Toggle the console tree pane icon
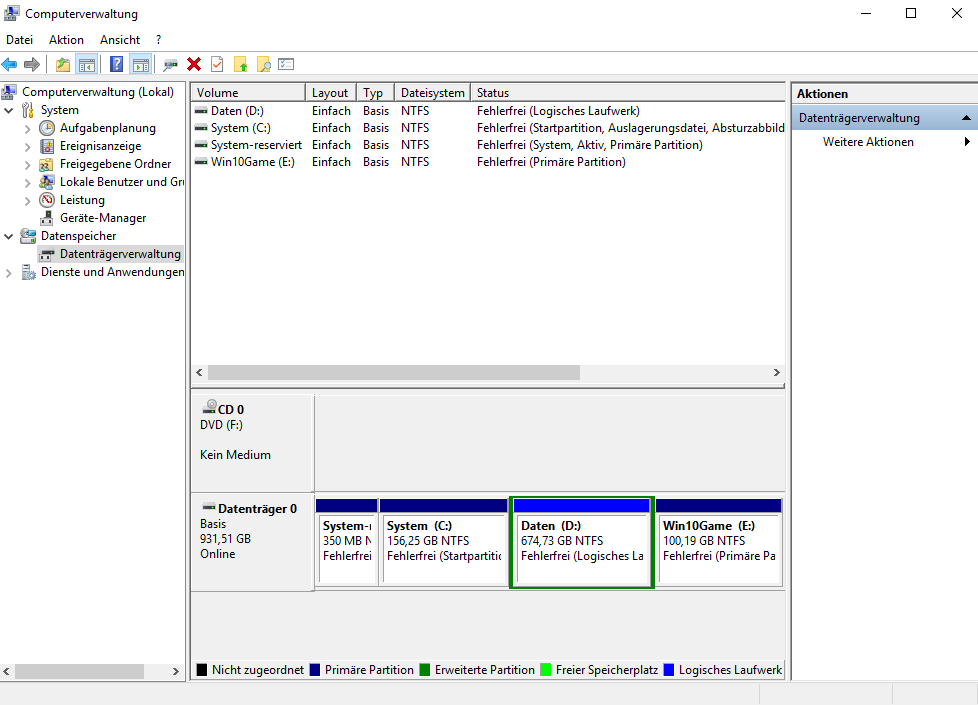The image size is (978, 705). click(87, 65)
